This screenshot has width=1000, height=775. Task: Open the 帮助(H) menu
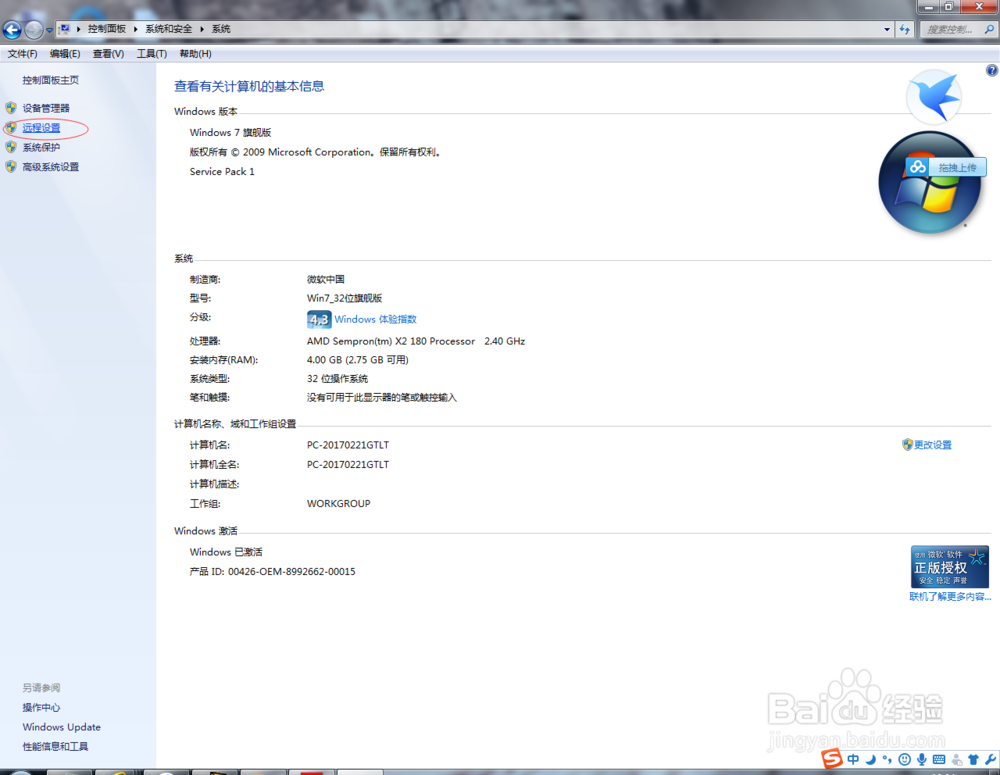[x=195, y=54]
